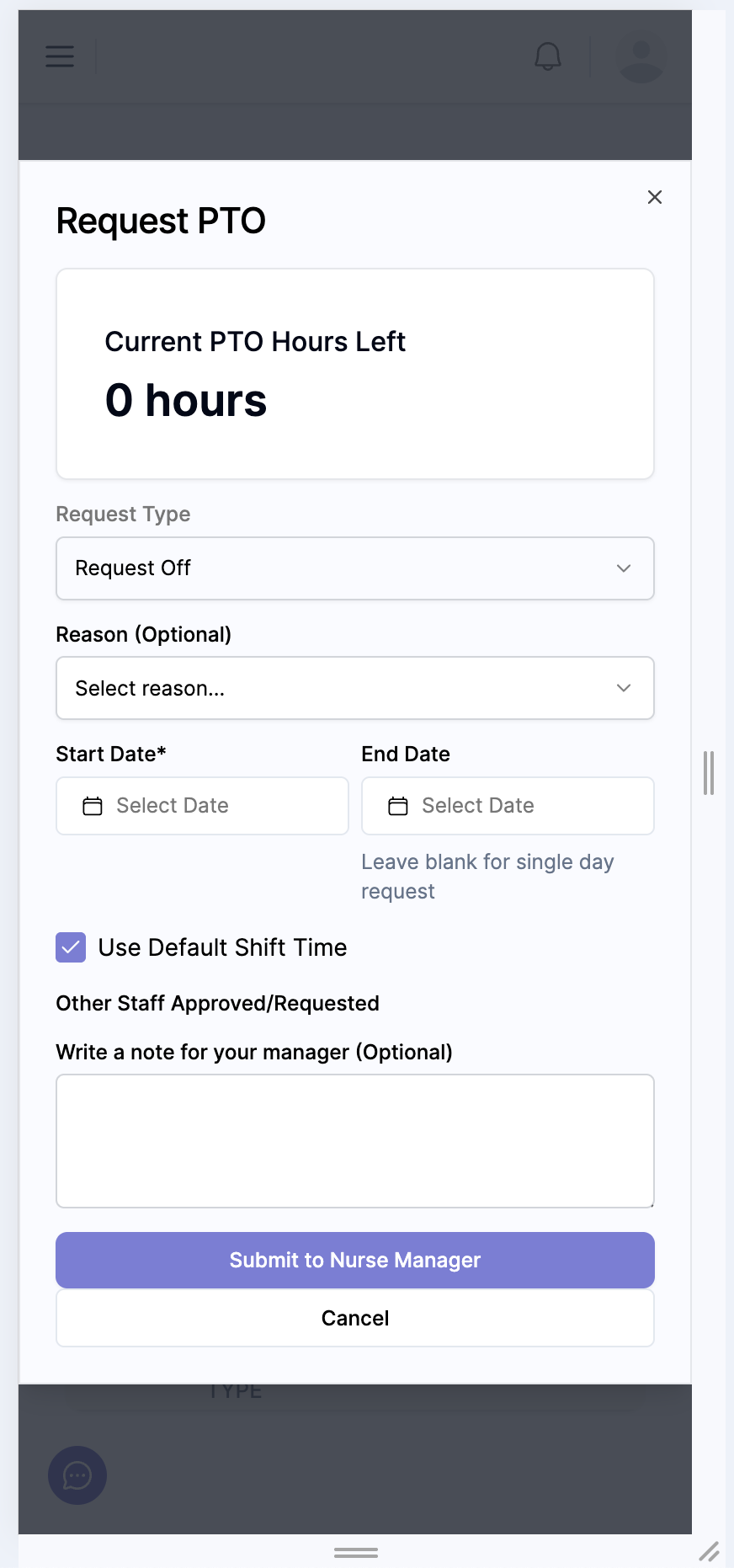
Task: Click the Reason dropdown chevron arrow
Action: [624, 688]
